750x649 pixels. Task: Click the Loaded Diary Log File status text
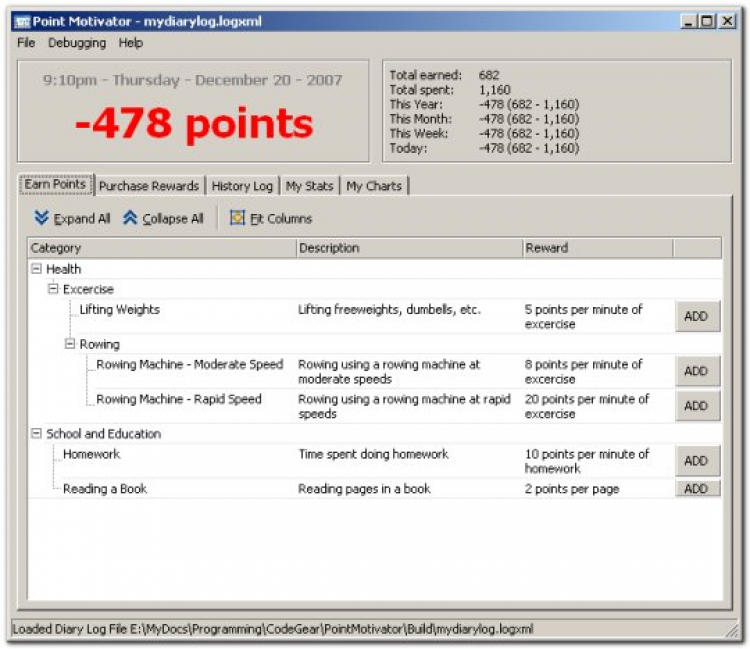pyautogui.click(x=273, y=629)
